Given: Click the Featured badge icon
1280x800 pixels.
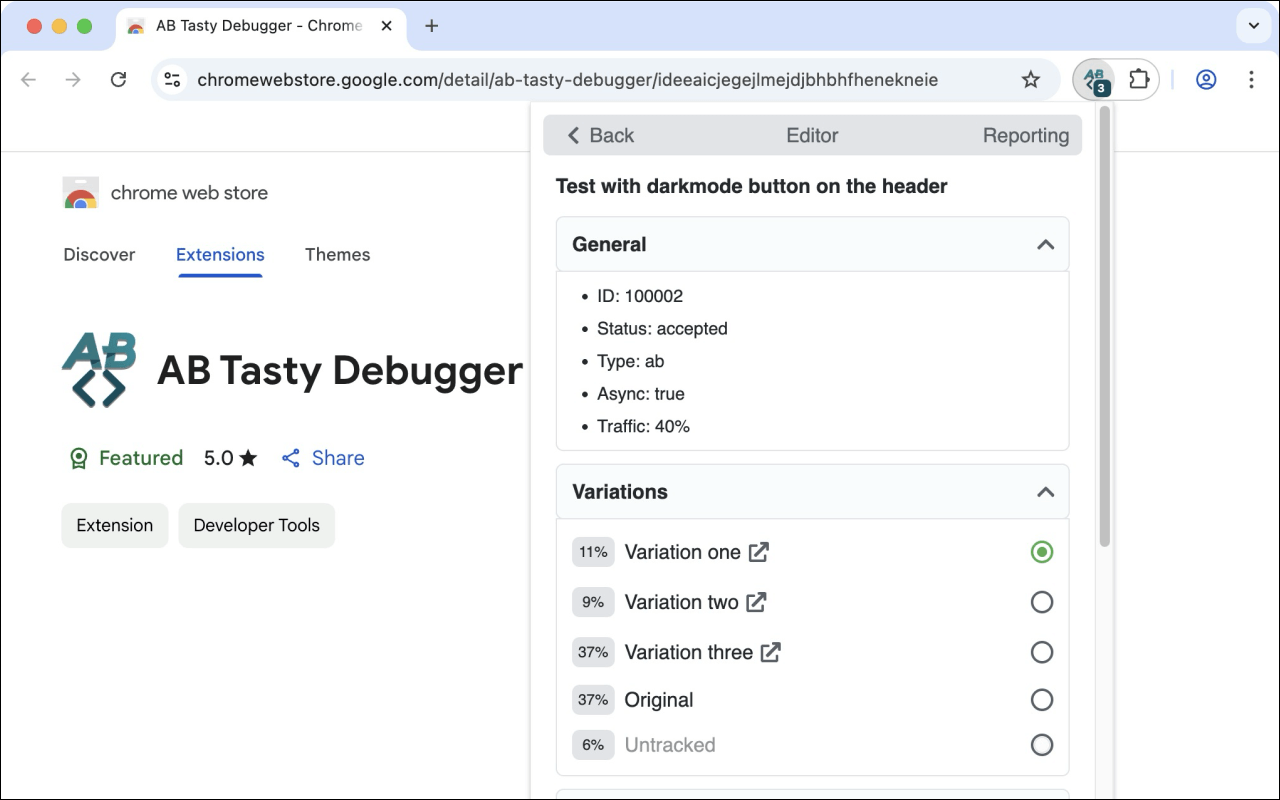Looking at the screenshot, I should point(78,458).
